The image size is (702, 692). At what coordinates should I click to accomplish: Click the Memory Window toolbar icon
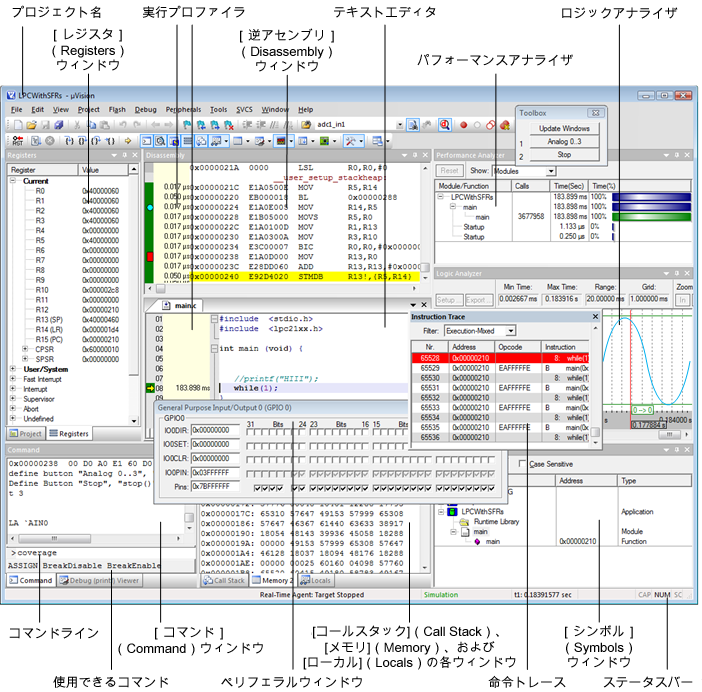238,141
